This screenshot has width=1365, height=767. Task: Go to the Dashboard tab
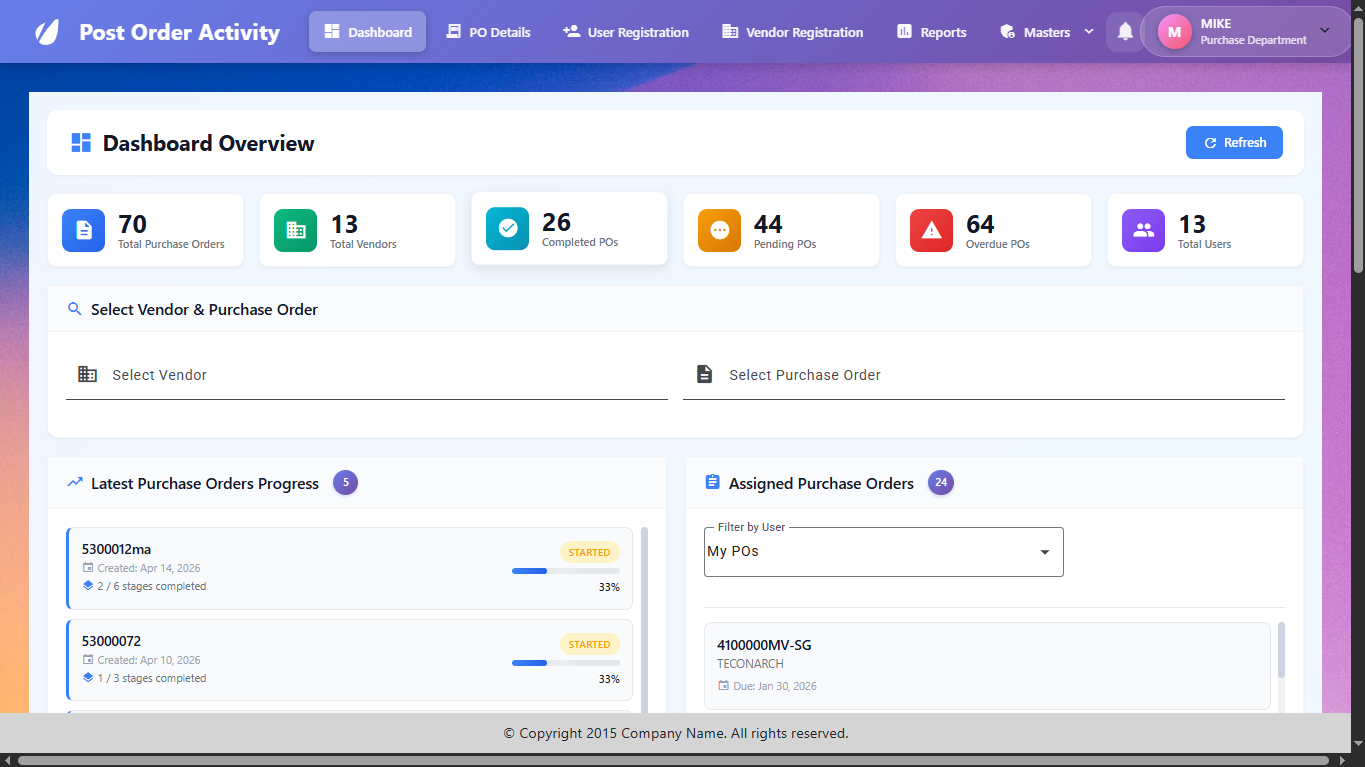[367, 32]
